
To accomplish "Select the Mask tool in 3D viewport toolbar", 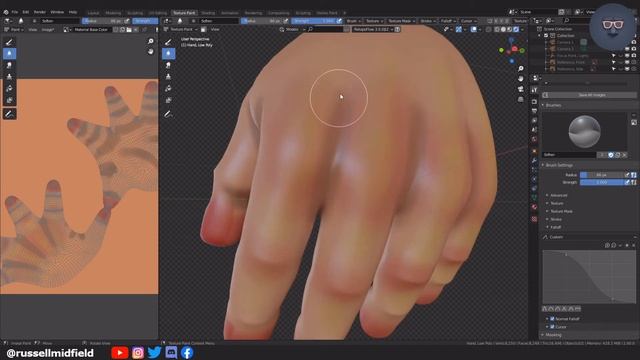I will click(x=168, y=100).
